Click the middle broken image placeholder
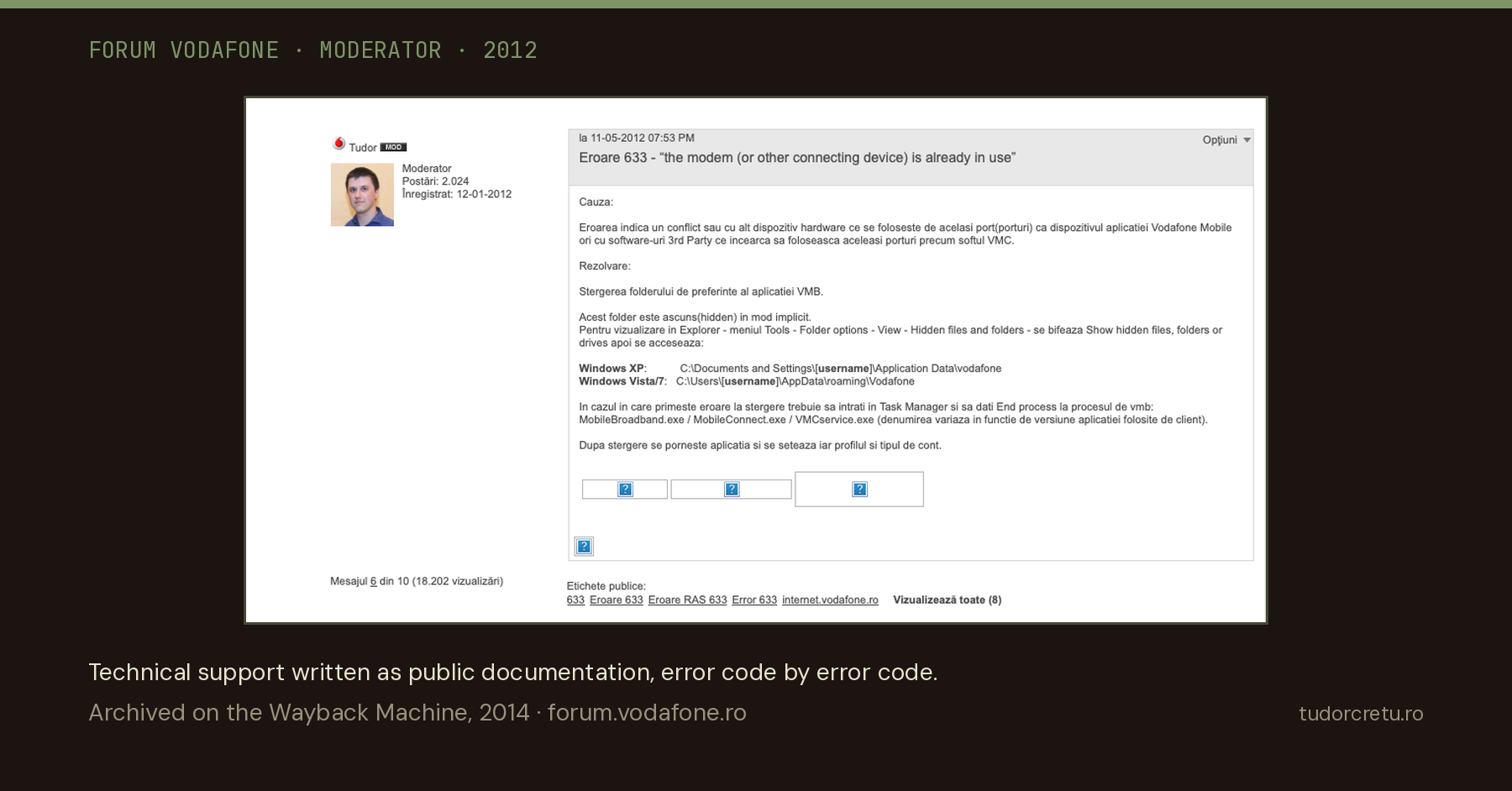Image resolution: width=1512 pixels, height=791 pixels. point(732,490)
